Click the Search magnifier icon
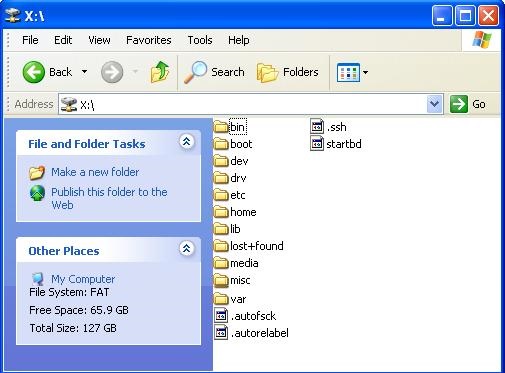 195,72
